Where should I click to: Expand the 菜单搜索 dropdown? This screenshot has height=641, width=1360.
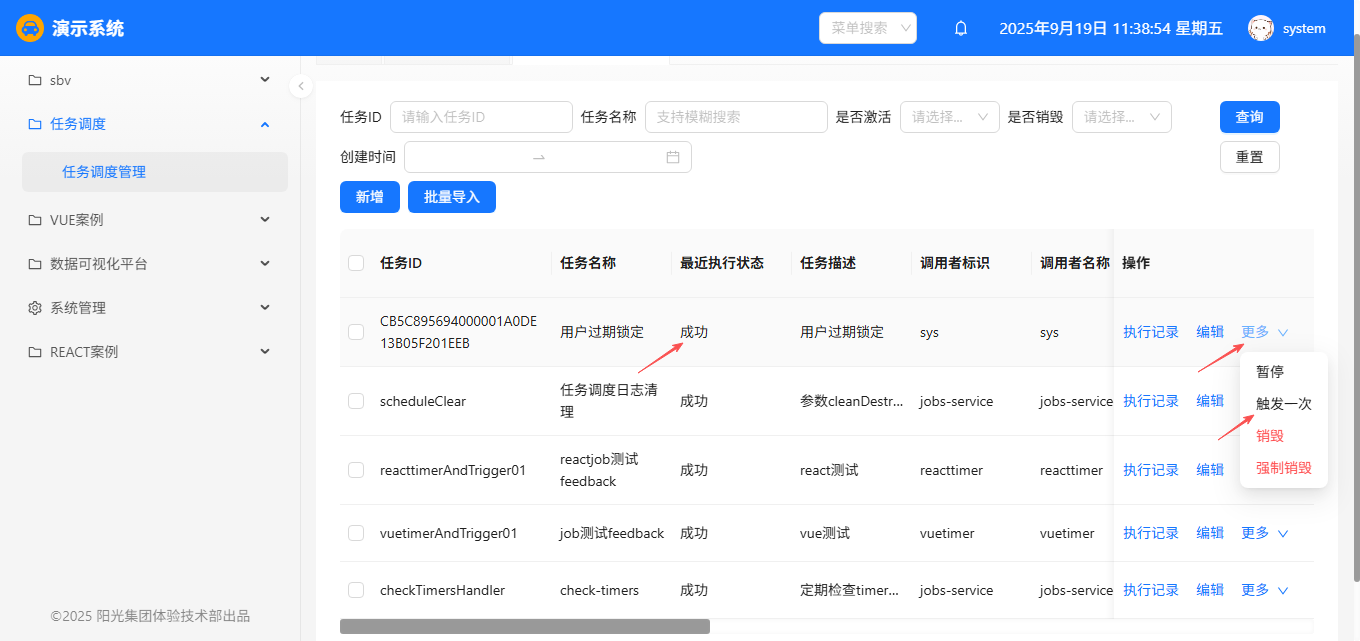[867, 28]
